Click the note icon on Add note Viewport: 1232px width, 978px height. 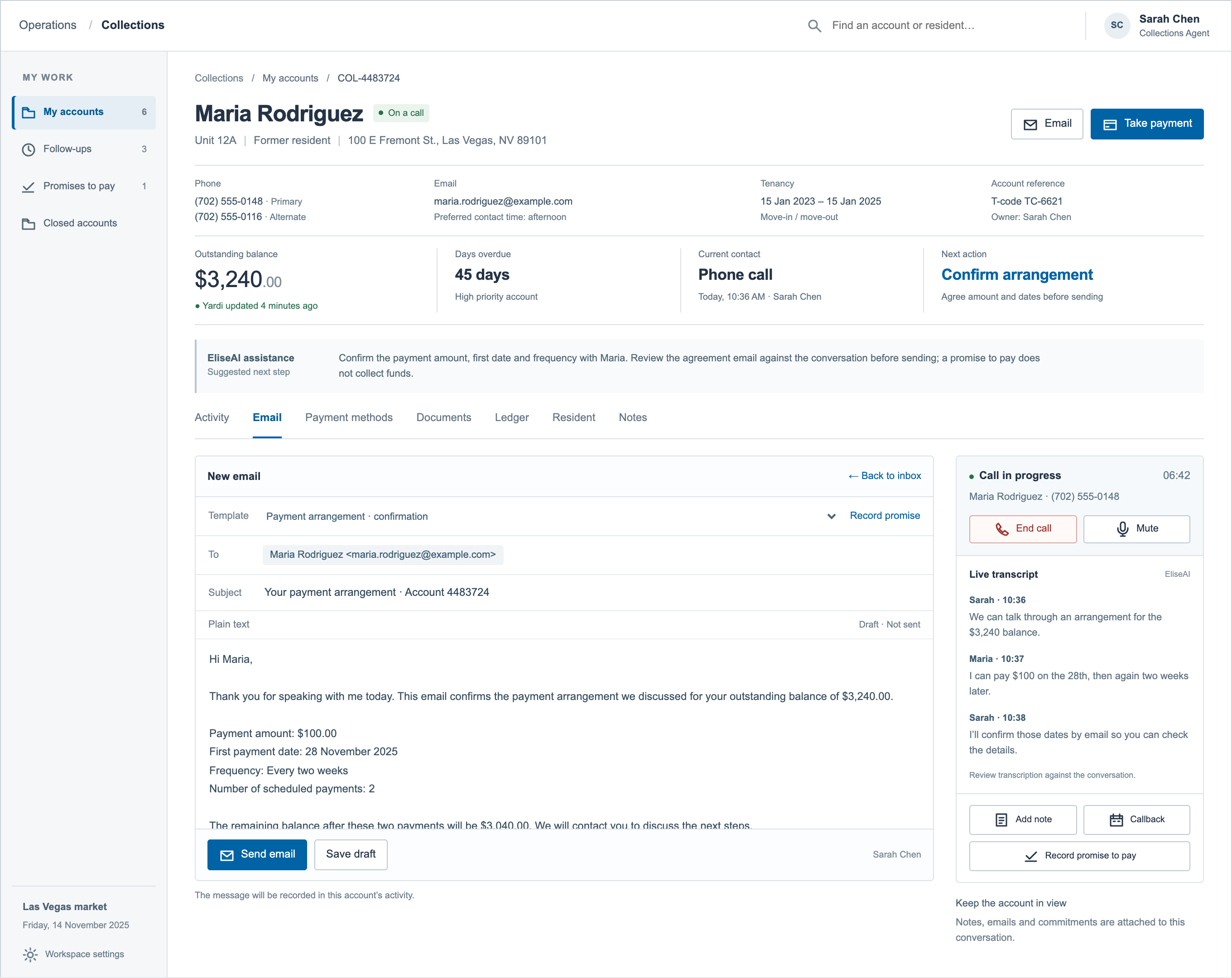[x=1001, y=820]
